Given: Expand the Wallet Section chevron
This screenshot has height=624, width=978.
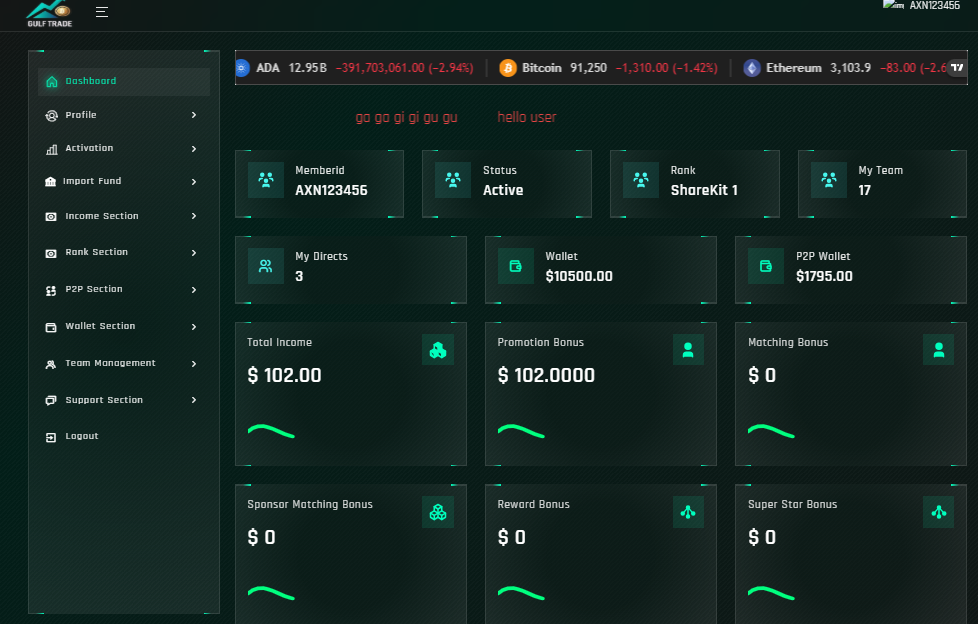Looking at the screenshot, I should tap(193, 326).
